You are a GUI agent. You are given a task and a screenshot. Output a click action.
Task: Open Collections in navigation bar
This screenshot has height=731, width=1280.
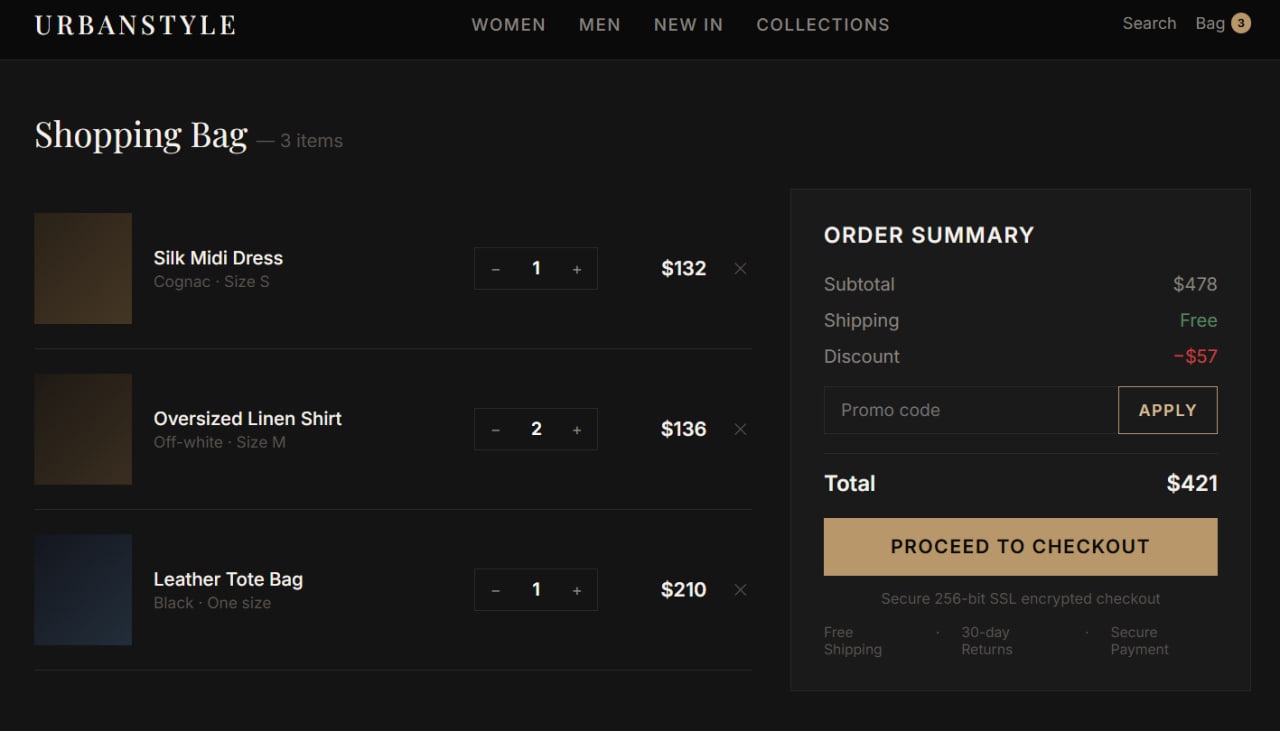tap(822, 25)
